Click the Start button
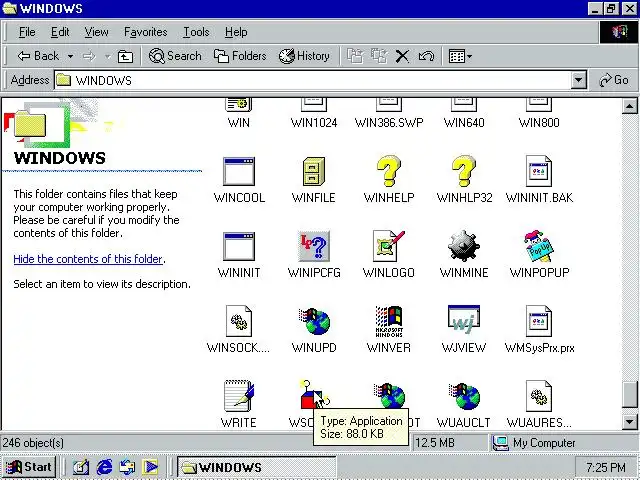 [28, 467]
